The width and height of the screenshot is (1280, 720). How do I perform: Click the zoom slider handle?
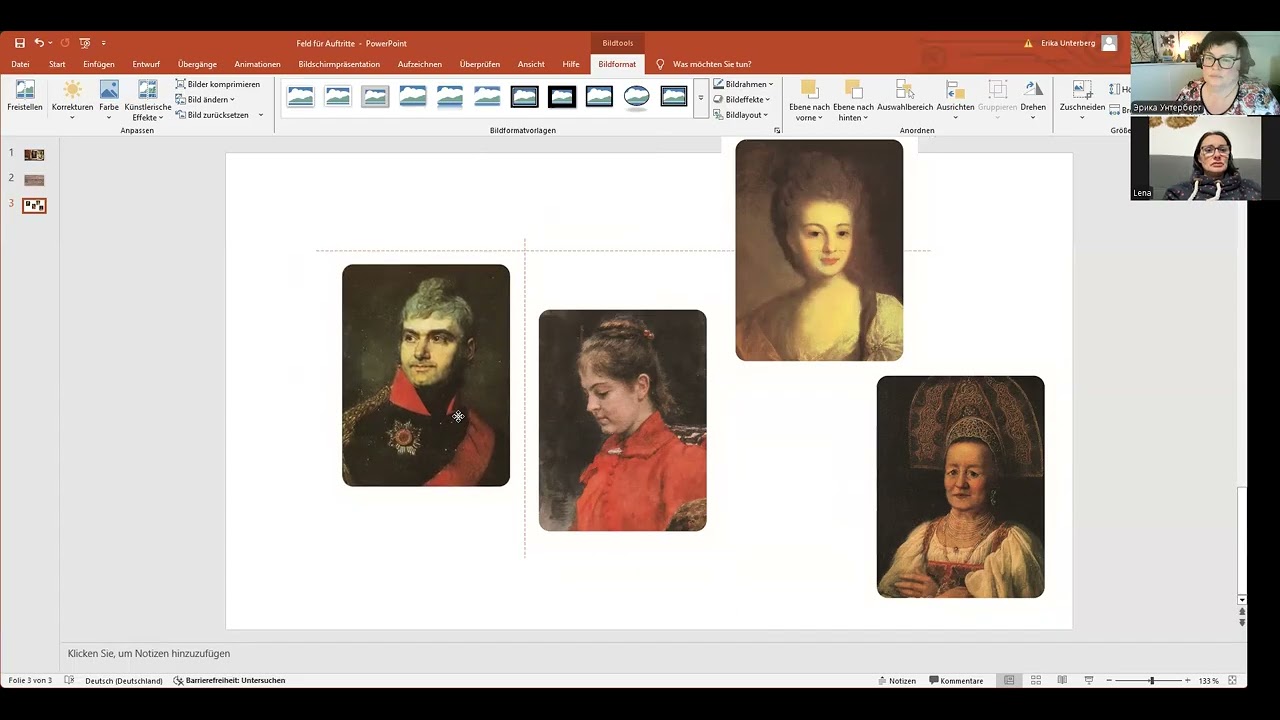click(1152, 681)
